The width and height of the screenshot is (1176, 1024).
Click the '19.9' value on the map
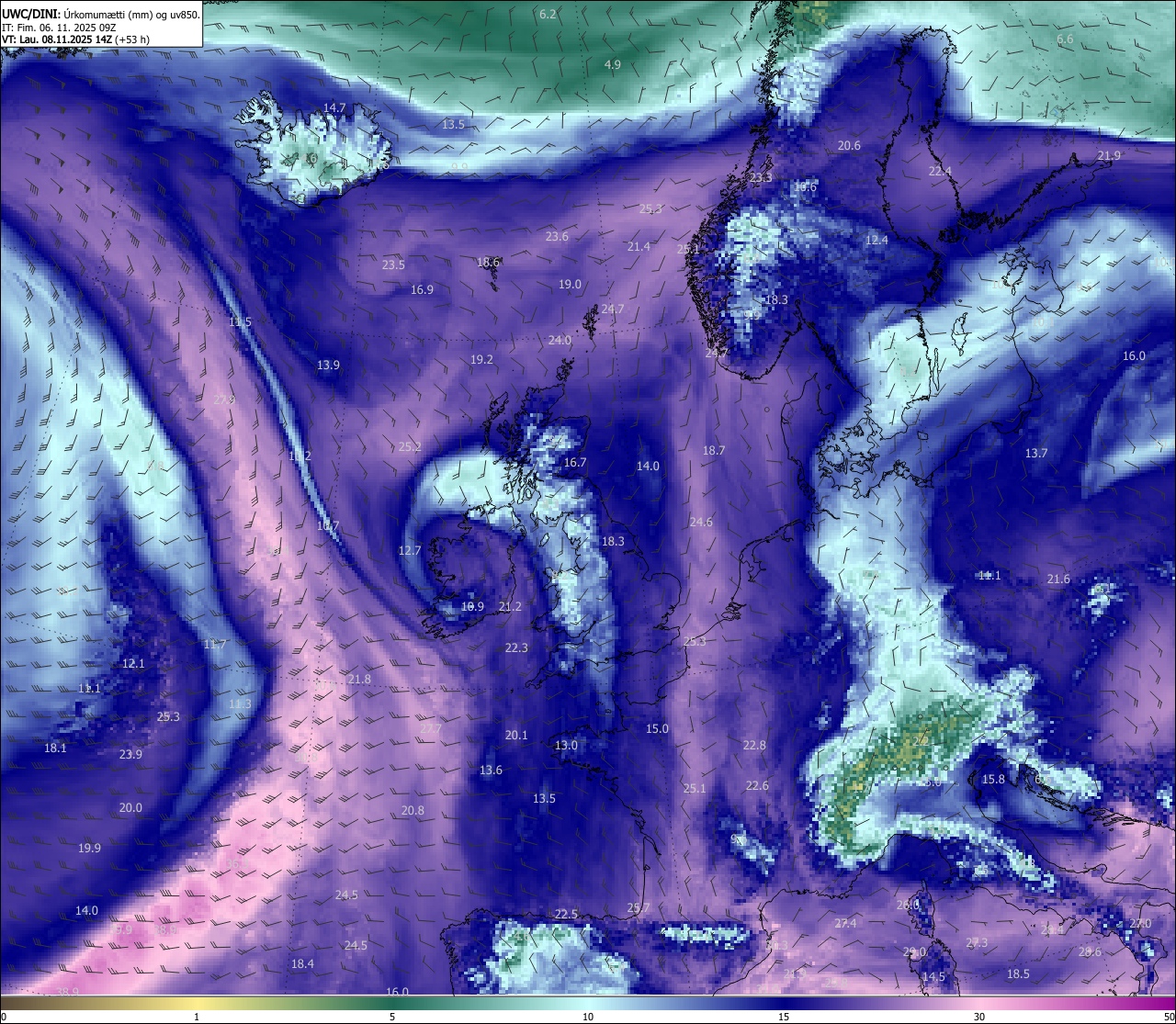(x=89, y=848)
